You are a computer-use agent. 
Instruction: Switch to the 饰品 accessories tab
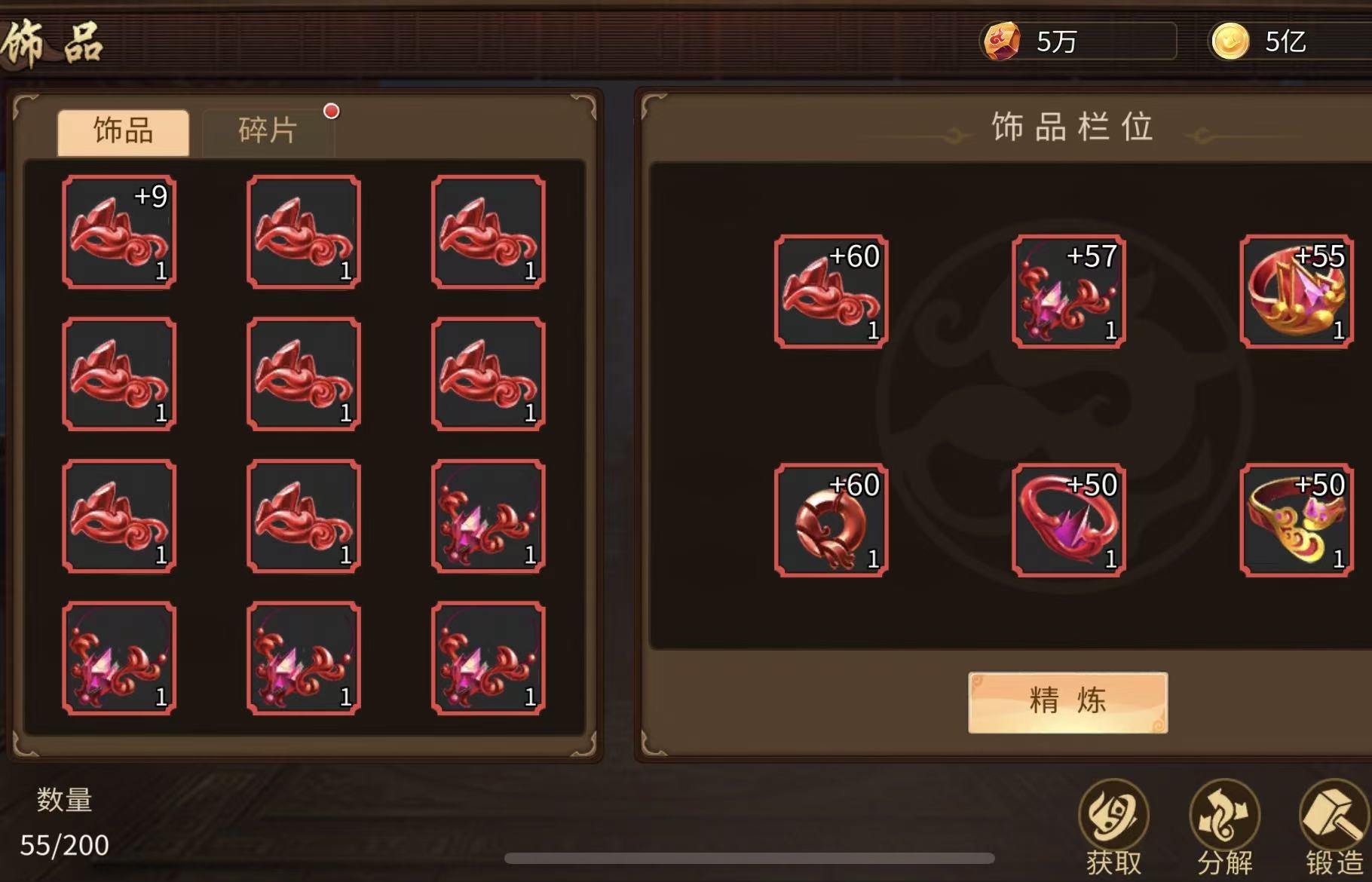point(123,132)
